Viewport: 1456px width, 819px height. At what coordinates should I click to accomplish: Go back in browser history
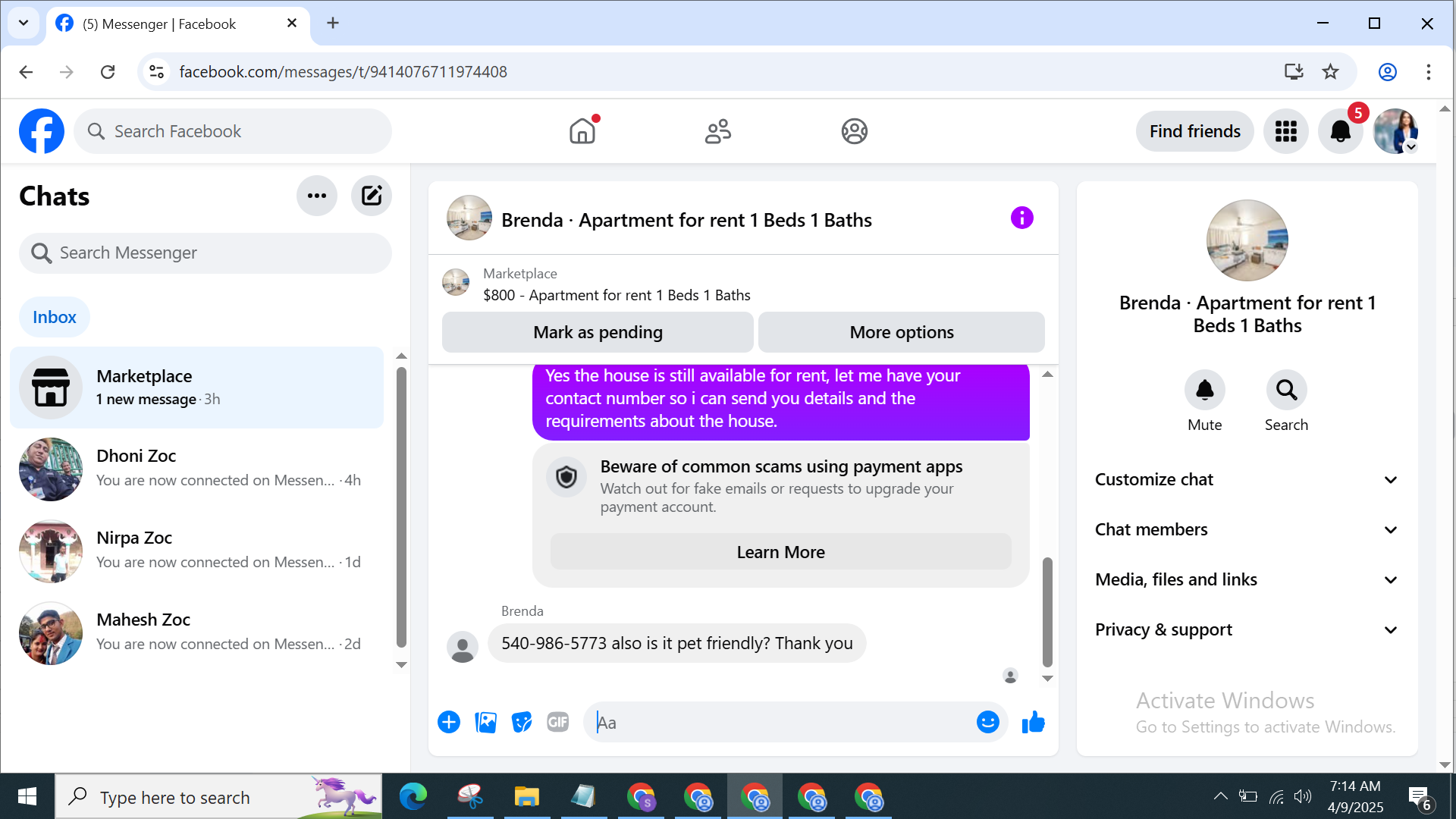click(x=26, y=71)
